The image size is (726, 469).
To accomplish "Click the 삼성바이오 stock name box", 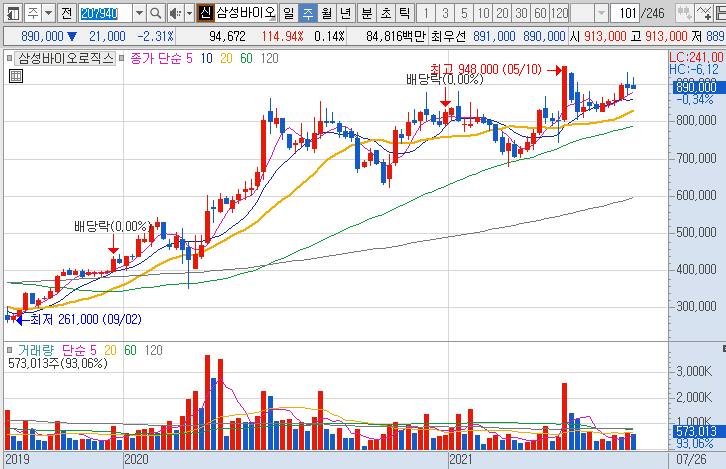I will point(246,13).
